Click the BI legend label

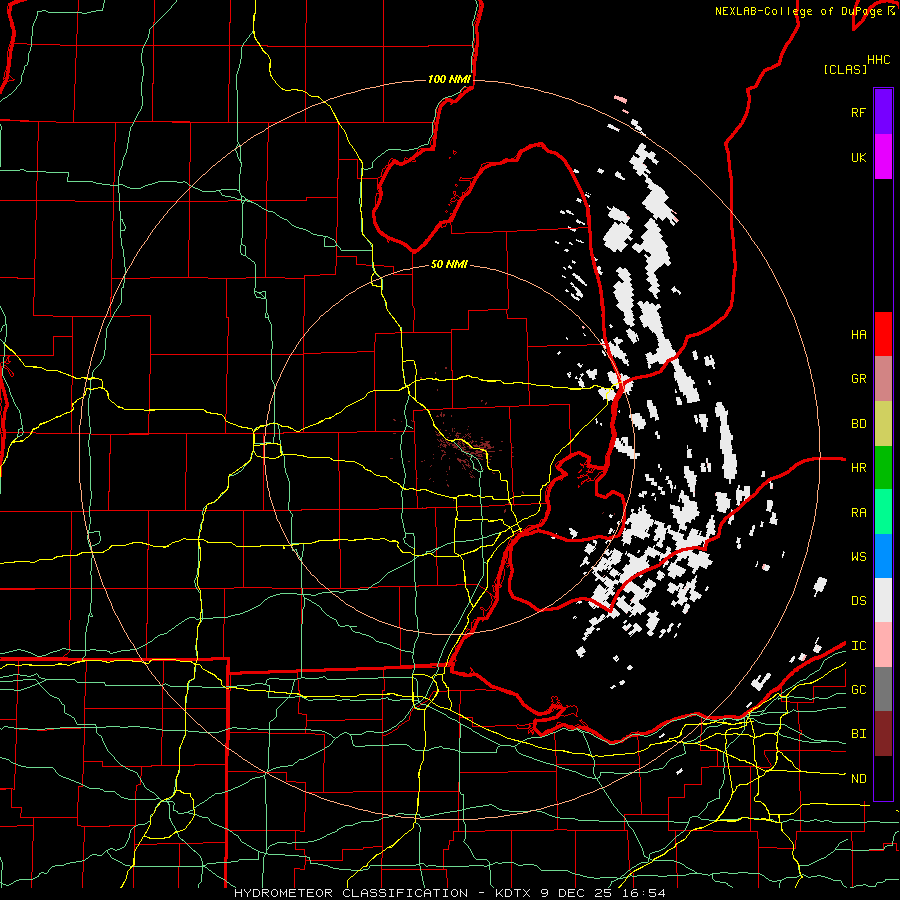[x=858, y=734]
